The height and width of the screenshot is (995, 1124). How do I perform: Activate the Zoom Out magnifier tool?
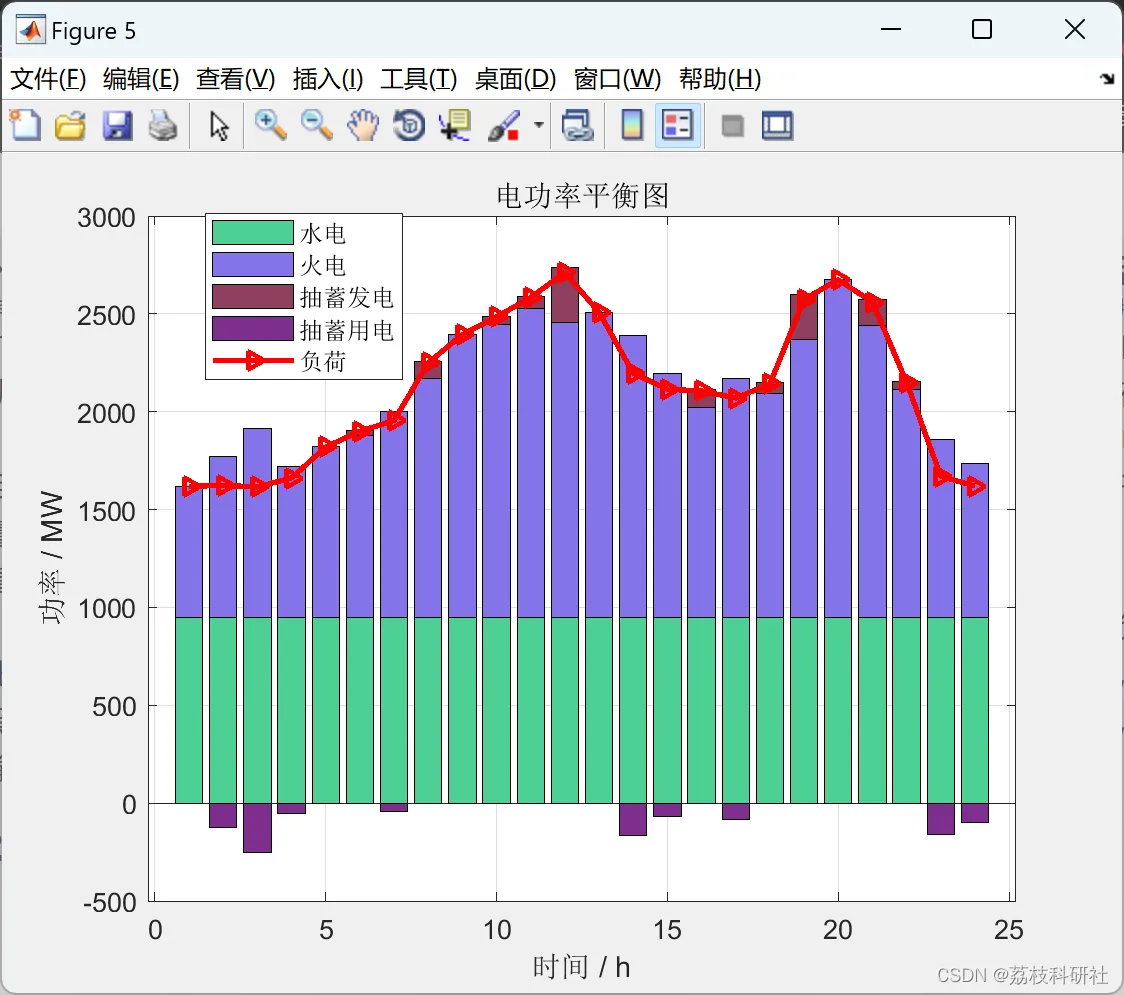(x=316, y=125)
